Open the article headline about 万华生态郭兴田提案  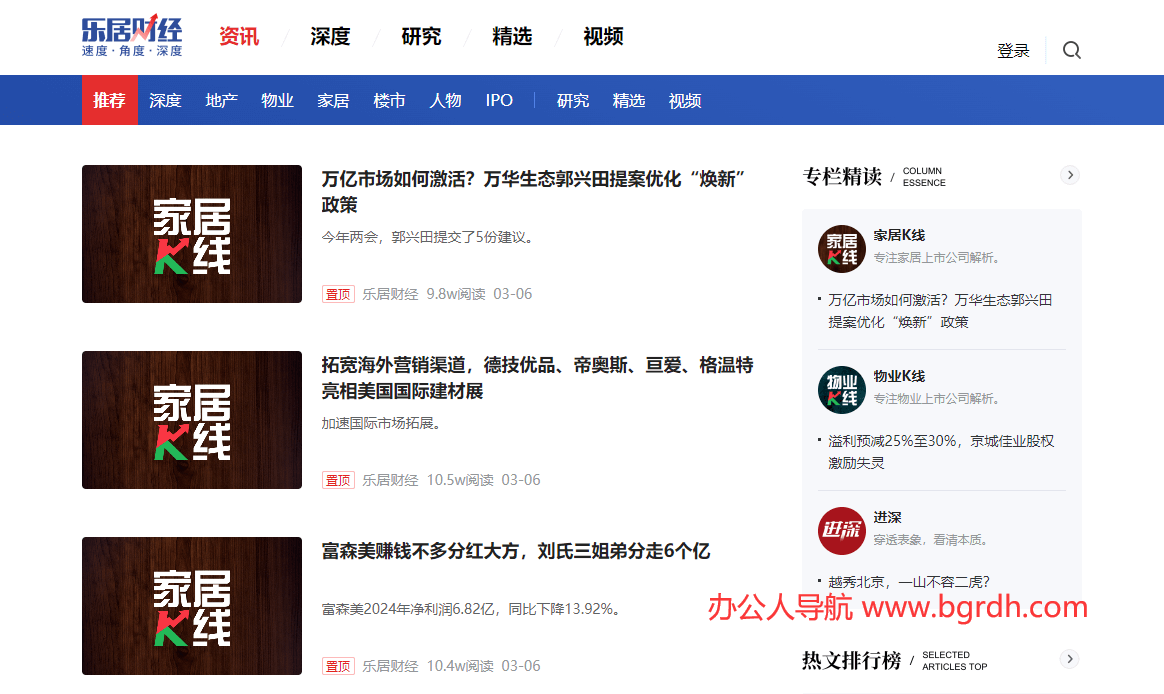click(533, 191)
